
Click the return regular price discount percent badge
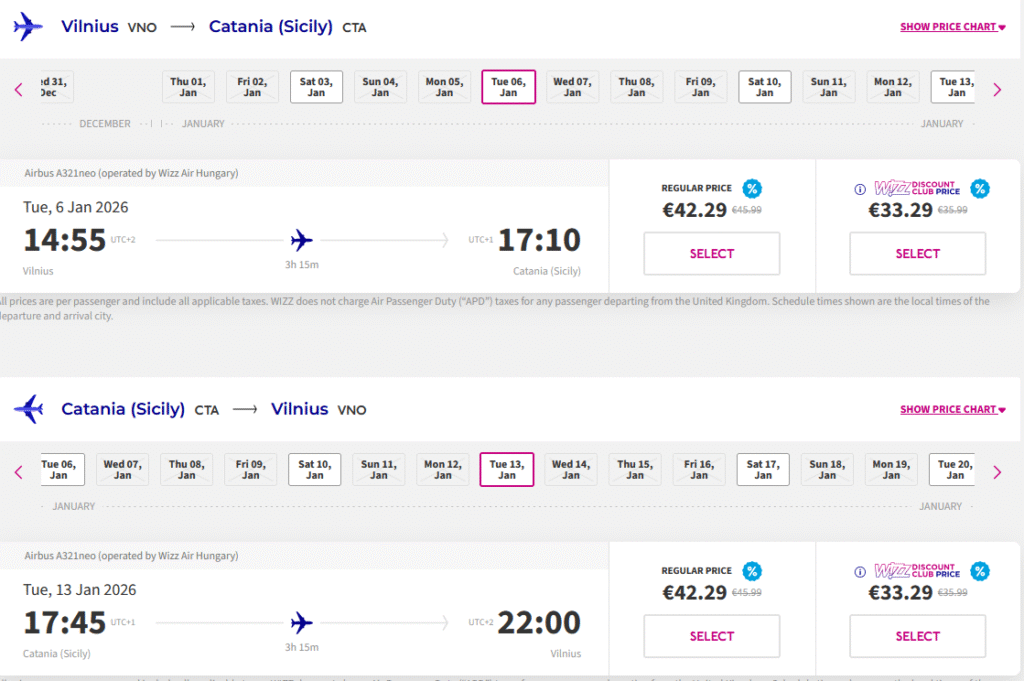click(x=751, y=571)
